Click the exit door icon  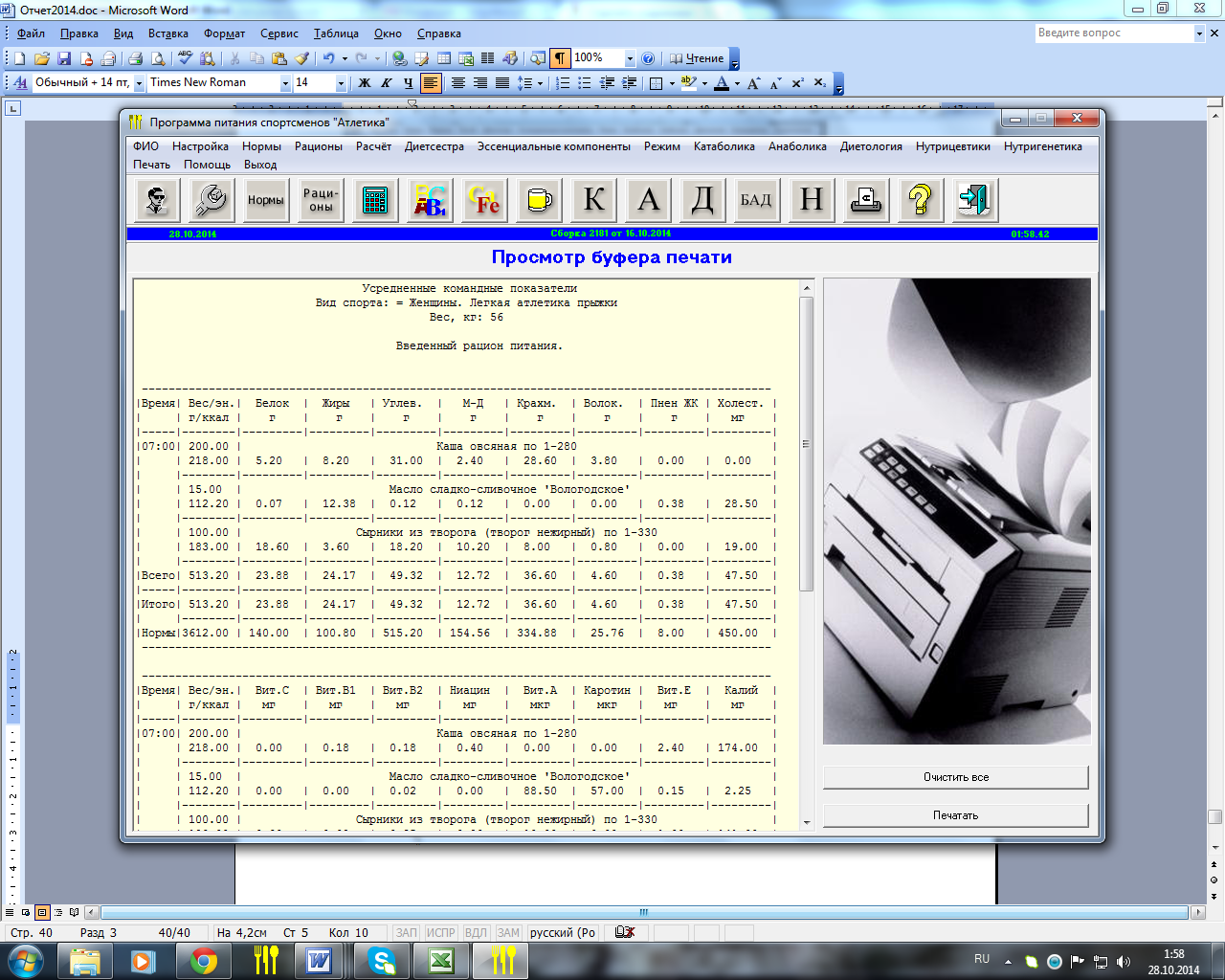pos(974,200)
